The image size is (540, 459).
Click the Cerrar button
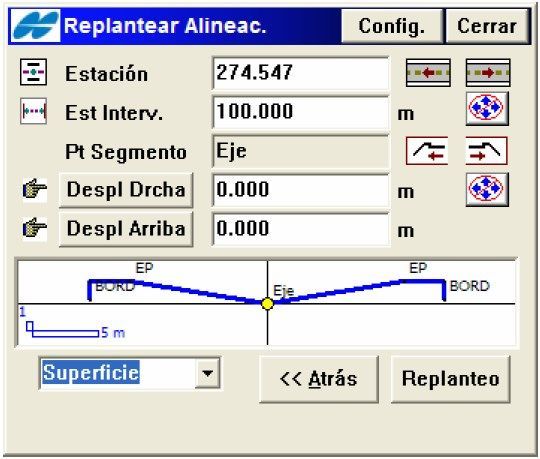487,26
